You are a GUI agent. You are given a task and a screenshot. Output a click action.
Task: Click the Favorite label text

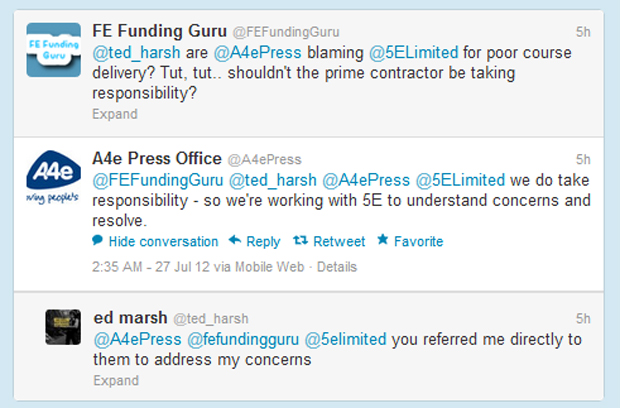pos(419,241)
